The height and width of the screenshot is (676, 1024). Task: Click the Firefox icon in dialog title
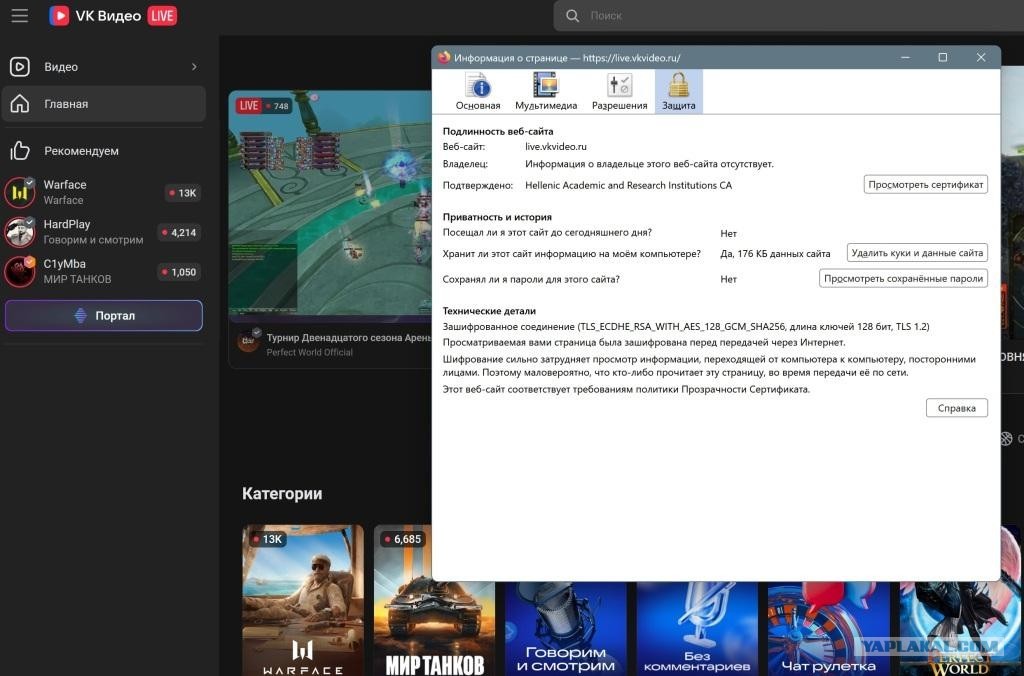[444, 57]
